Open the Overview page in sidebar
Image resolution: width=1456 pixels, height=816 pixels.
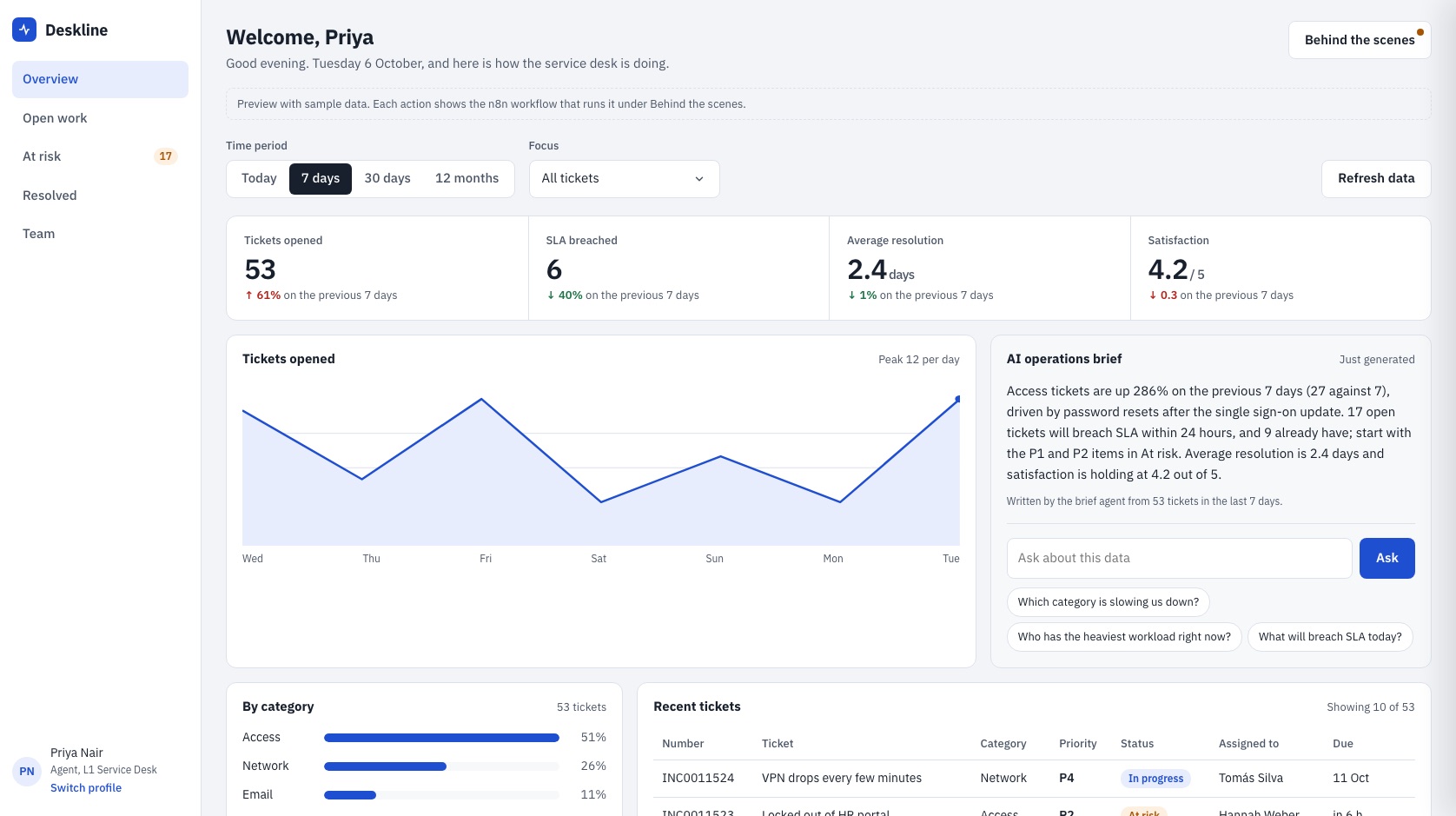(100, 79)
